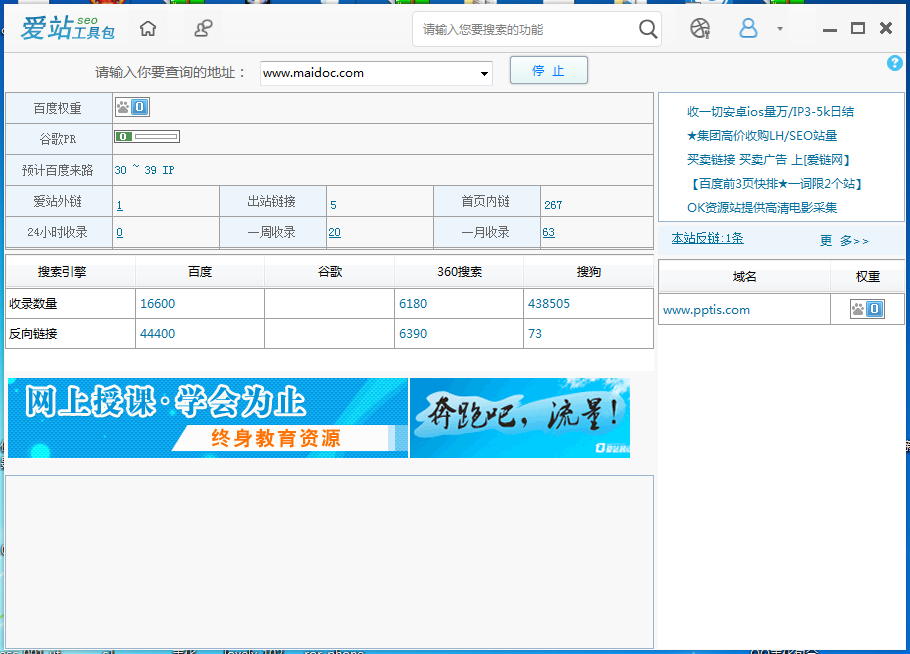Go to the home page icon
Viewport: 910px width, 654px height.
tap(148, 28)
